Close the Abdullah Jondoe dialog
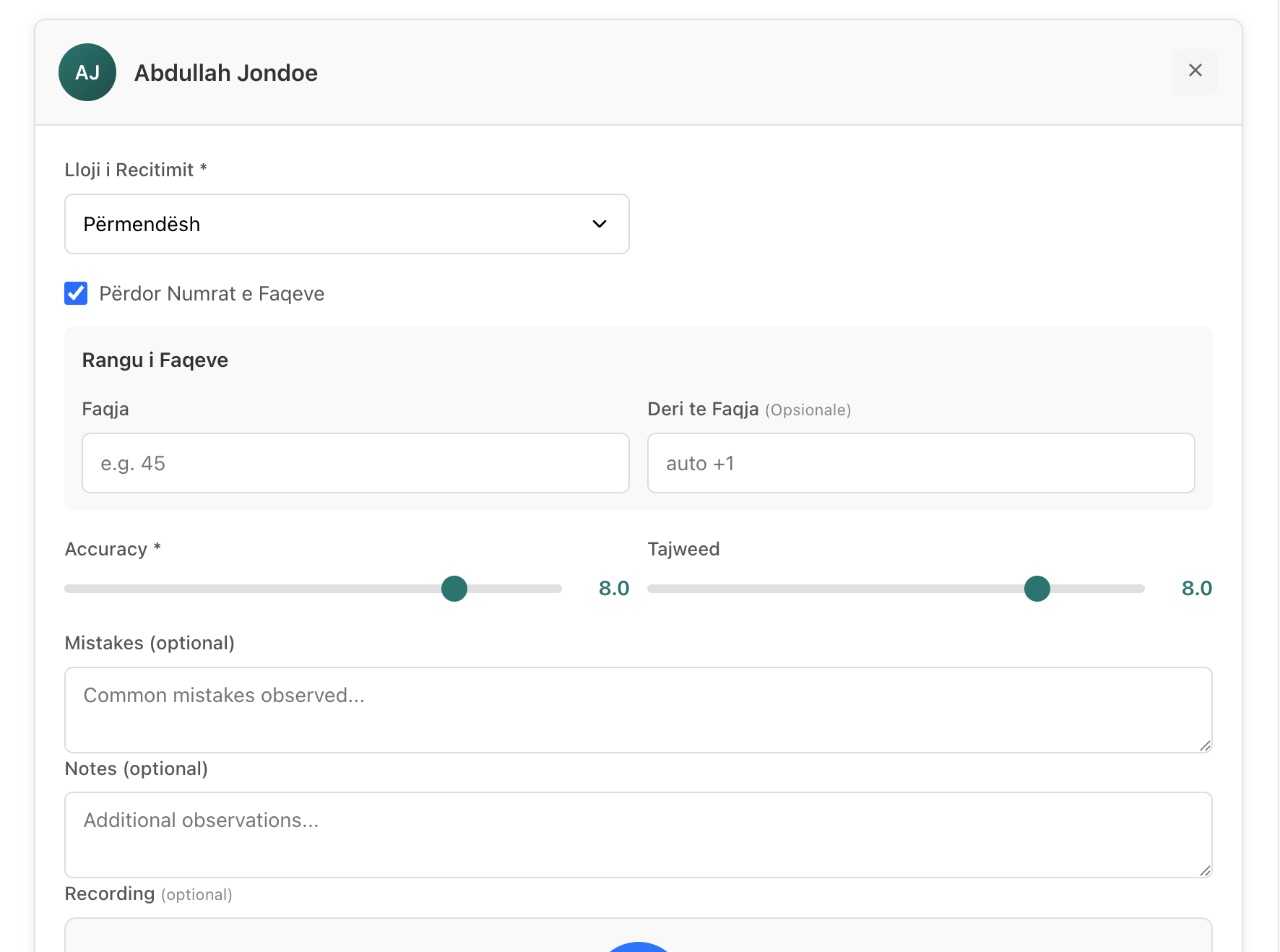 [x=1195, y=71]
